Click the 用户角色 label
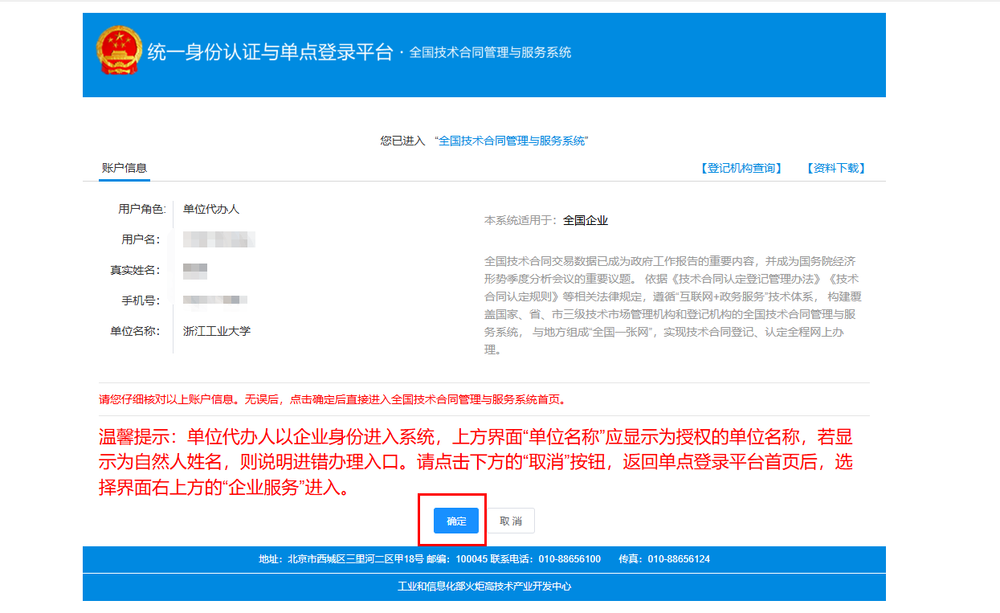Image resolution: width=1000 pixels, height=613 pixels. (142, 209)
